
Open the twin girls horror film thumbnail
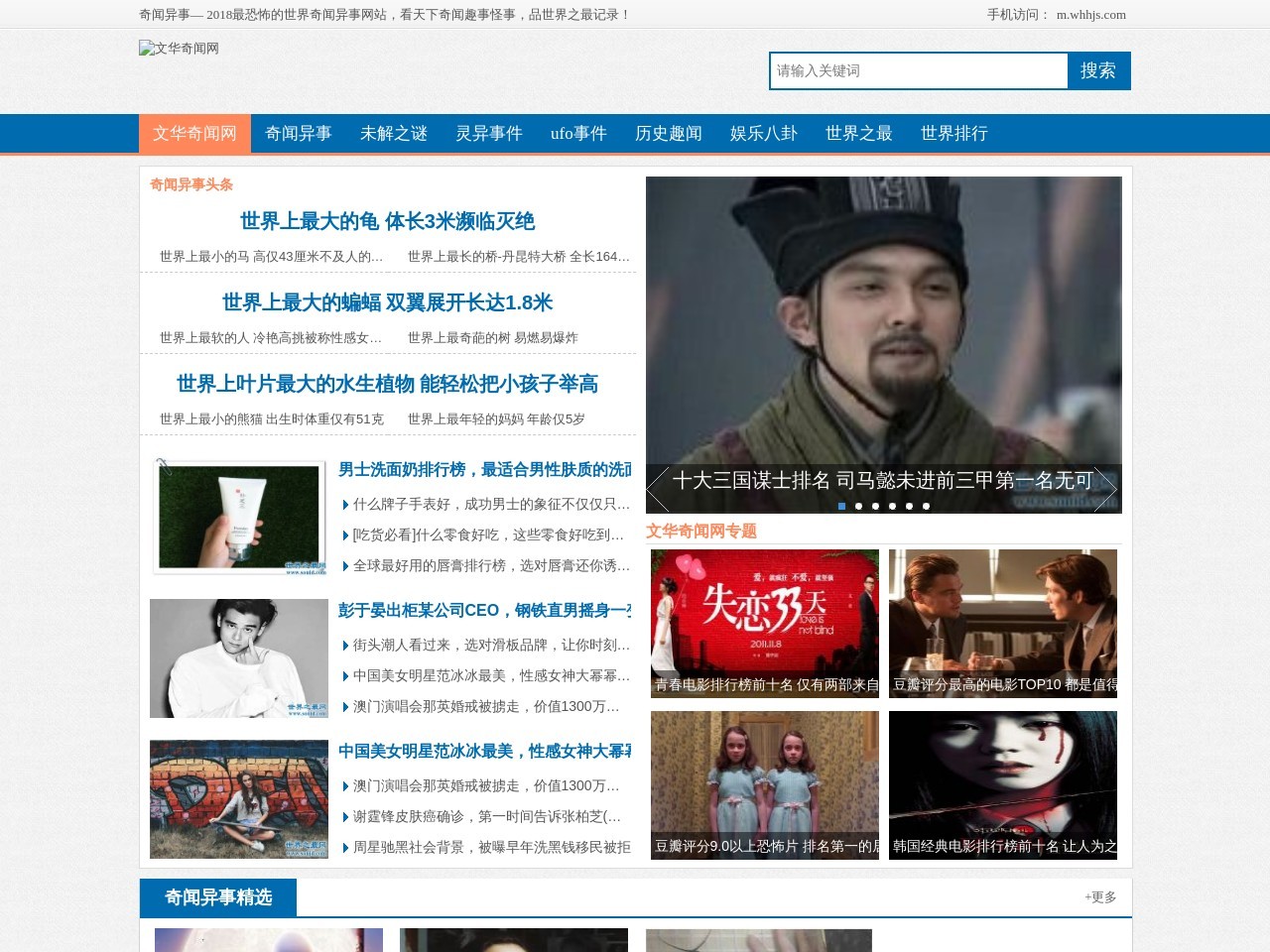click(765, 785)
